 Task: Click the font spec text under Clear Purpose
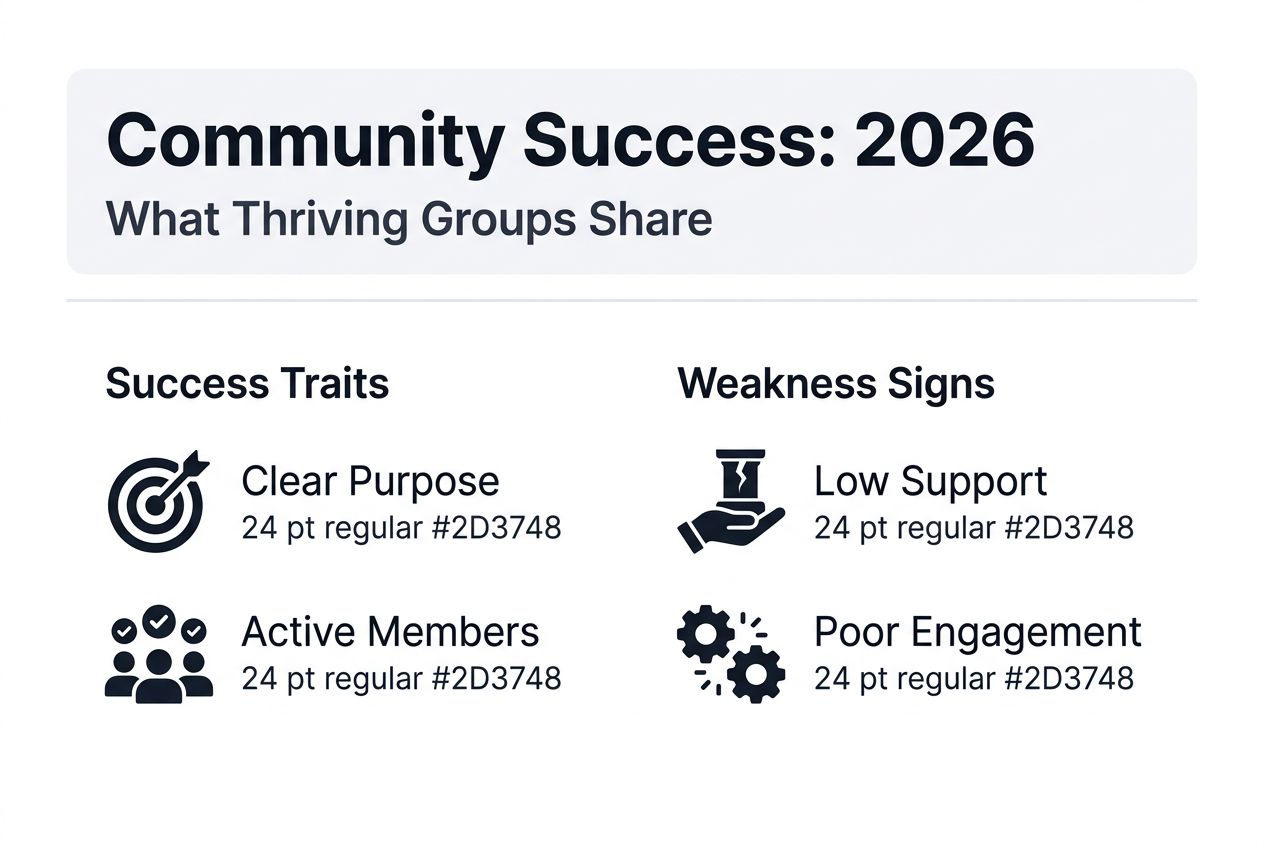pyautogui.click(x=401, y=527)
